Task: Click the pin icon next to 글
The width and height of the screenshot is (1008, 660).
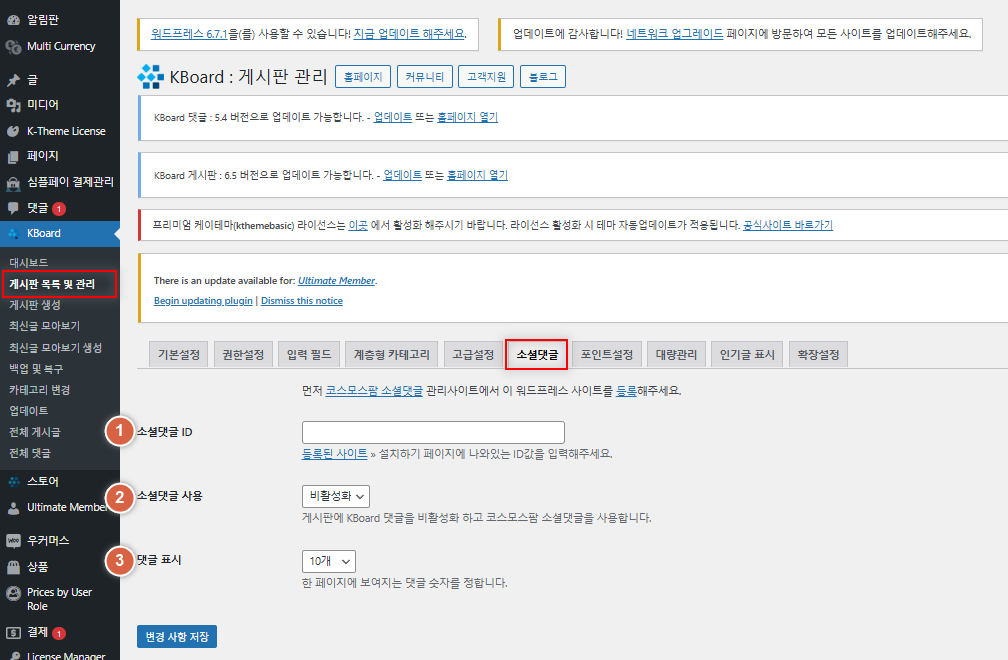Action: click(14, 80)
